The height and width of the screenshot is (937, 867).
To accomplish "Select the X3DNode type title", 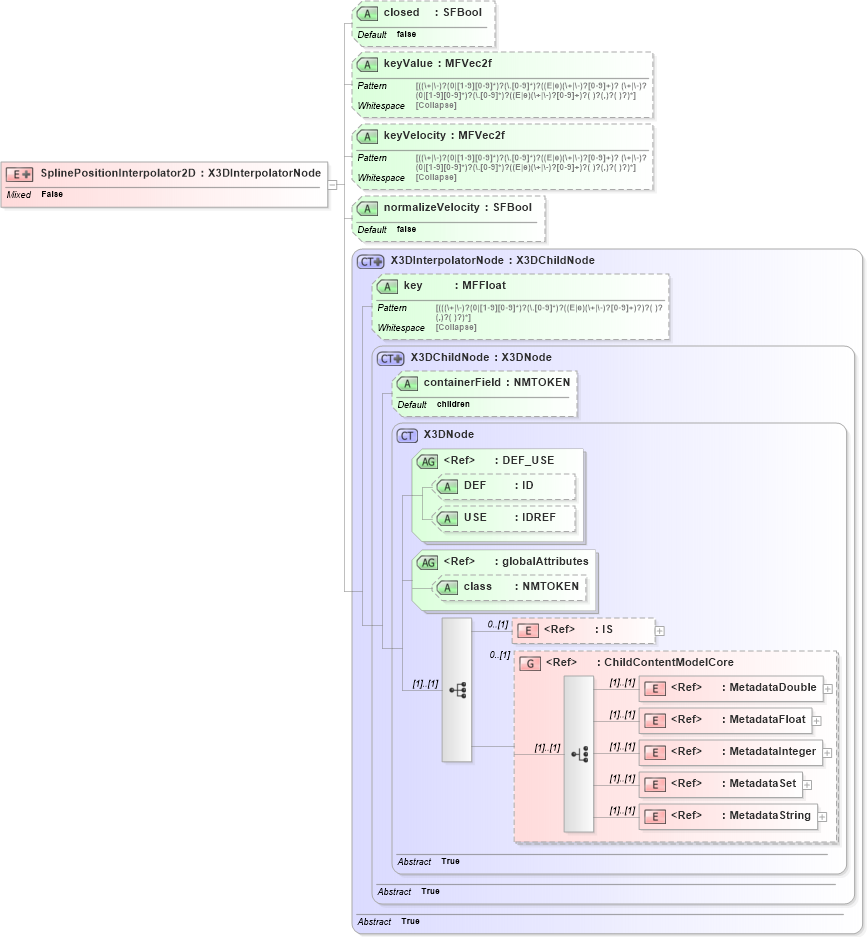I will tap(449, 434).
